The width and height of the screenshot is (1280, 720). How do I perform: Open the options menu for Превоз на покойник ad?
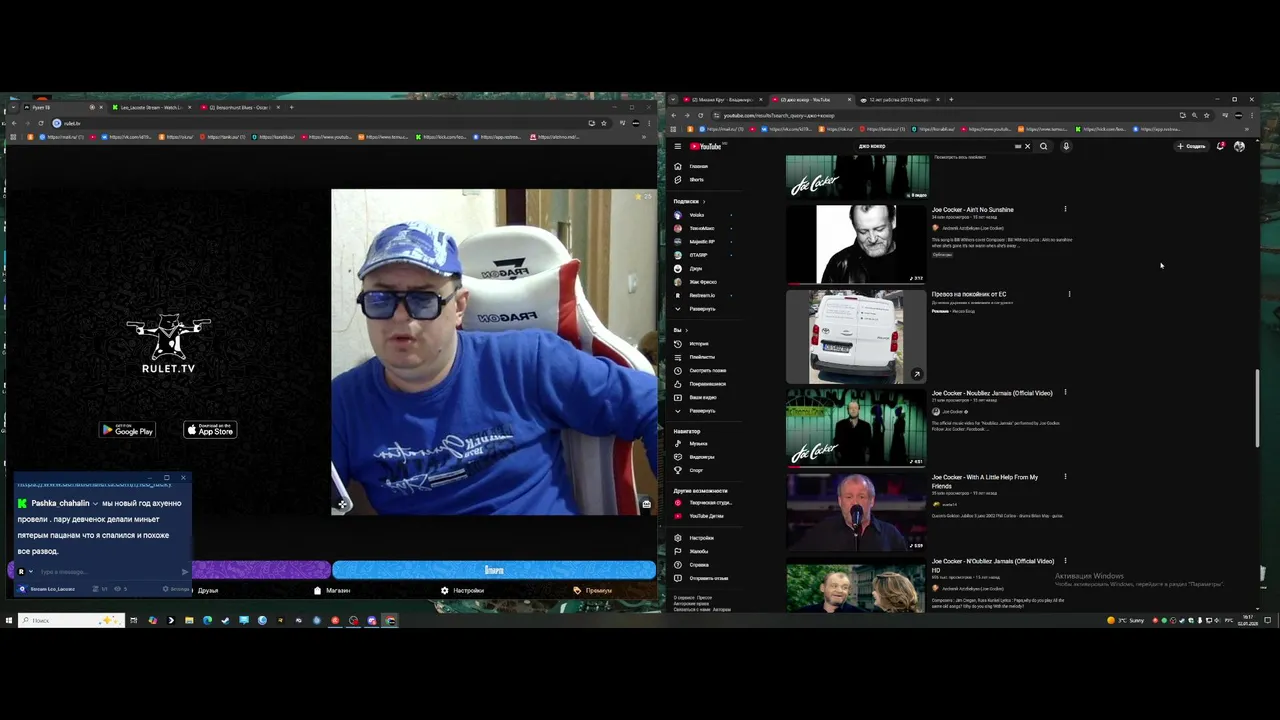[x=1069, y=294]
